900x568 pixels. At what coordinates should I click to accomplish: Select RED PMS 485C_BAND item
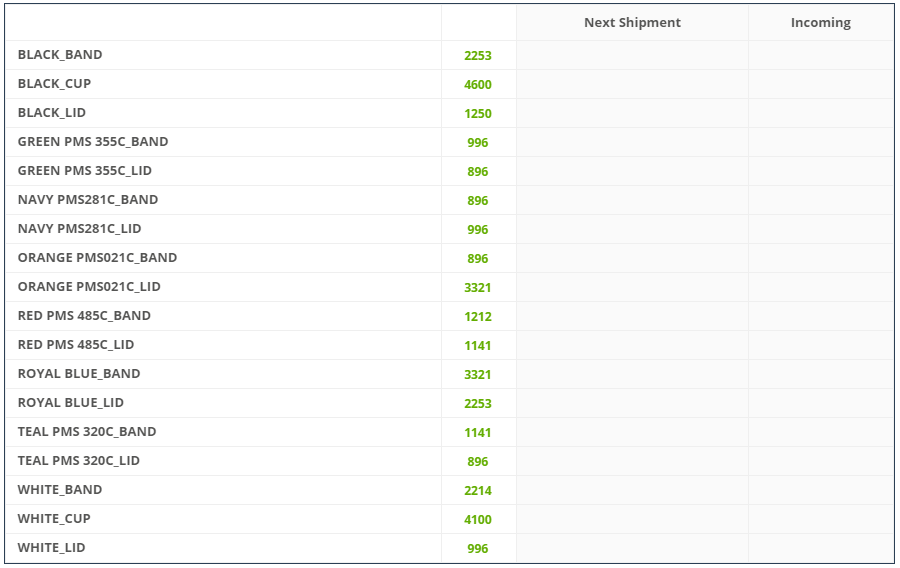[x=84, y=316]
